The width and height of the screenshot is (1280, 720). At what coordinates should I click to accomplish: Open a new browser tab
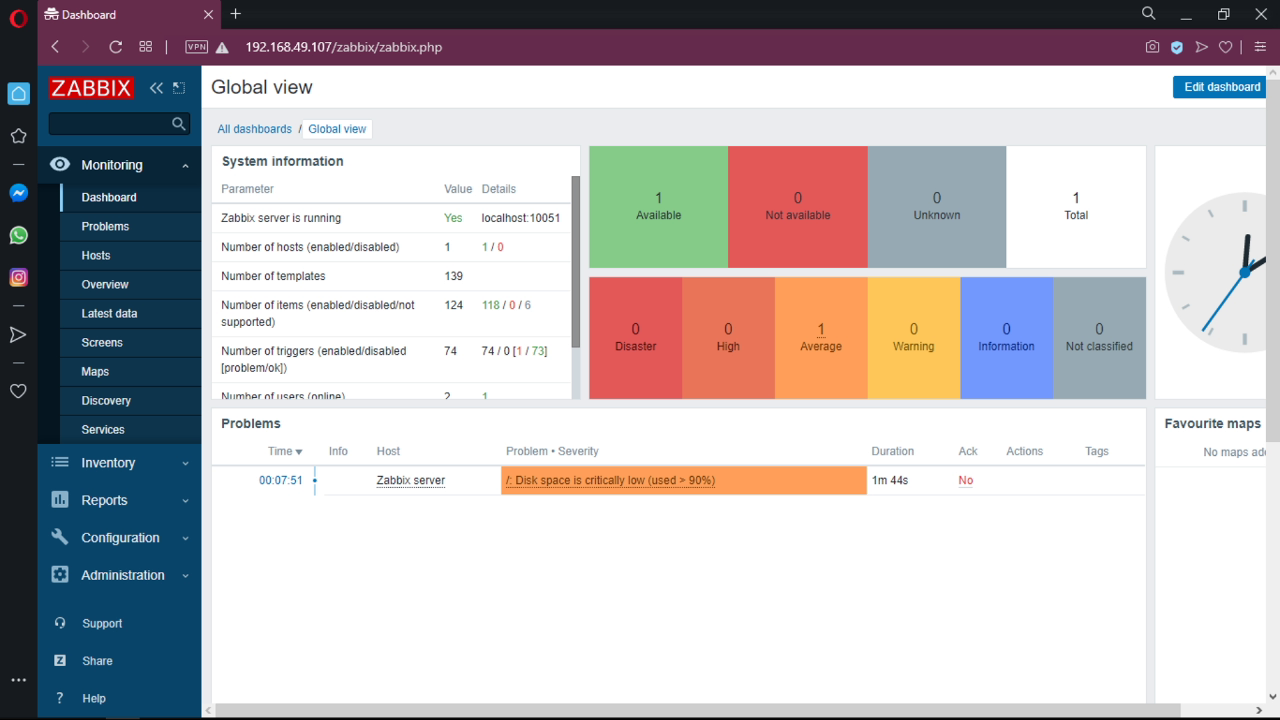pyautogui.click(x=236, y=14)
